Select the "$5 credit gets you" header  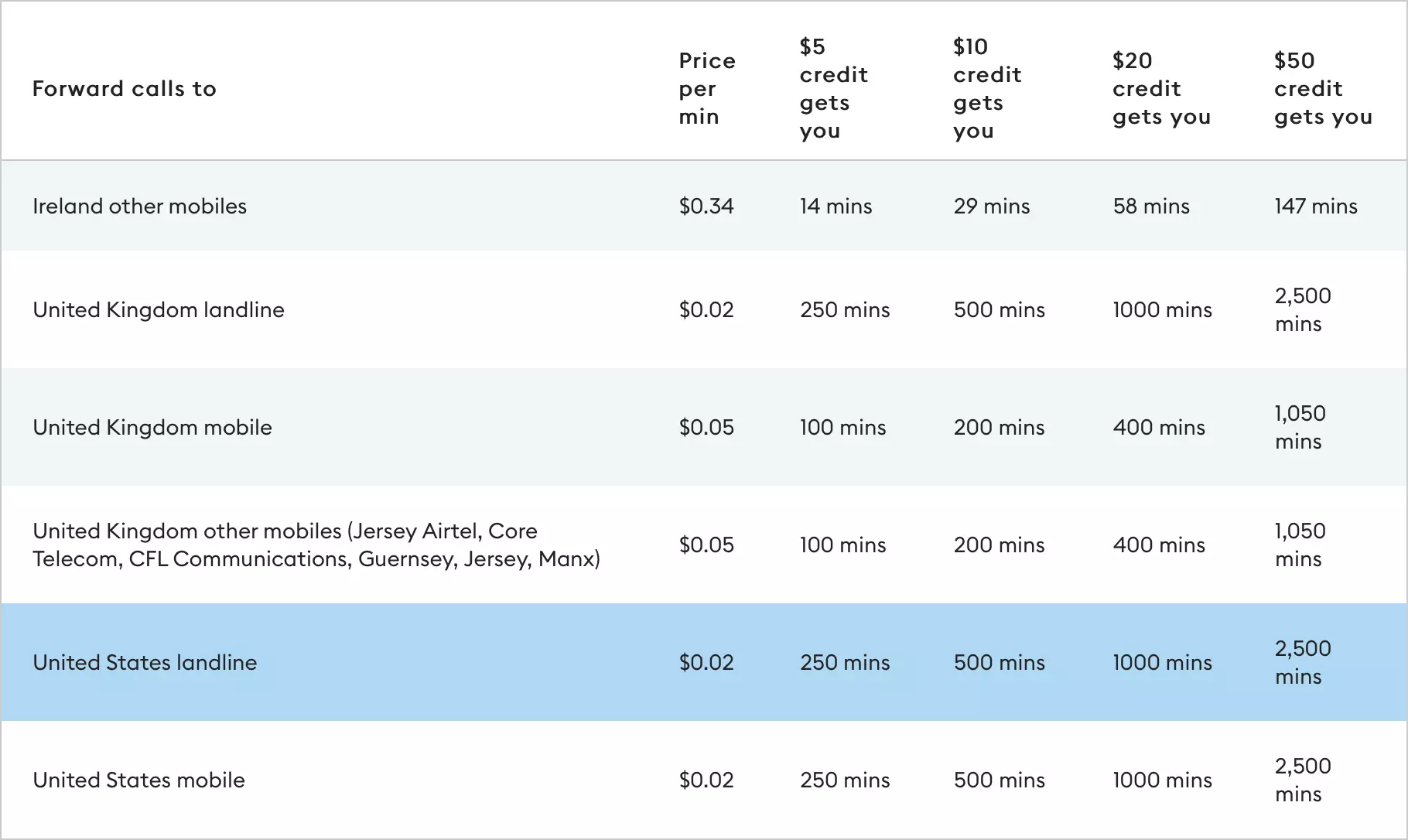coord(833,89)
